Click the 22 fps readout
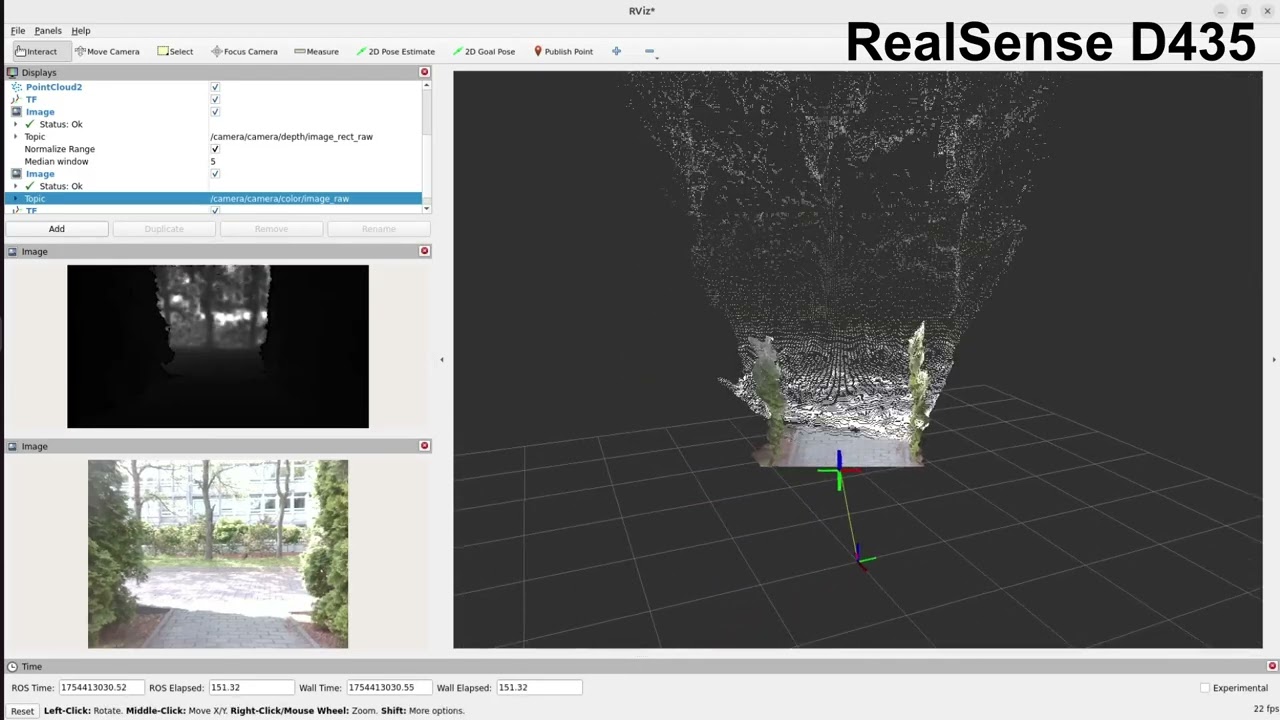The image size is (1280, 720). [1265, 709]
